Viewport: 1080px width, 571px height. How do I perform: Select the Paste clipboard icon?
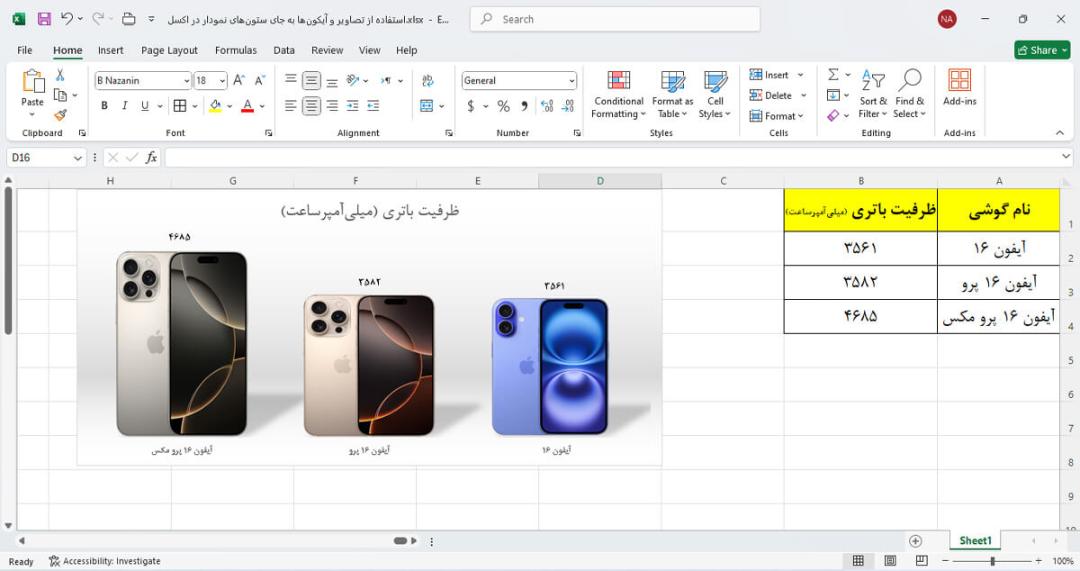(x=32, y=81)
